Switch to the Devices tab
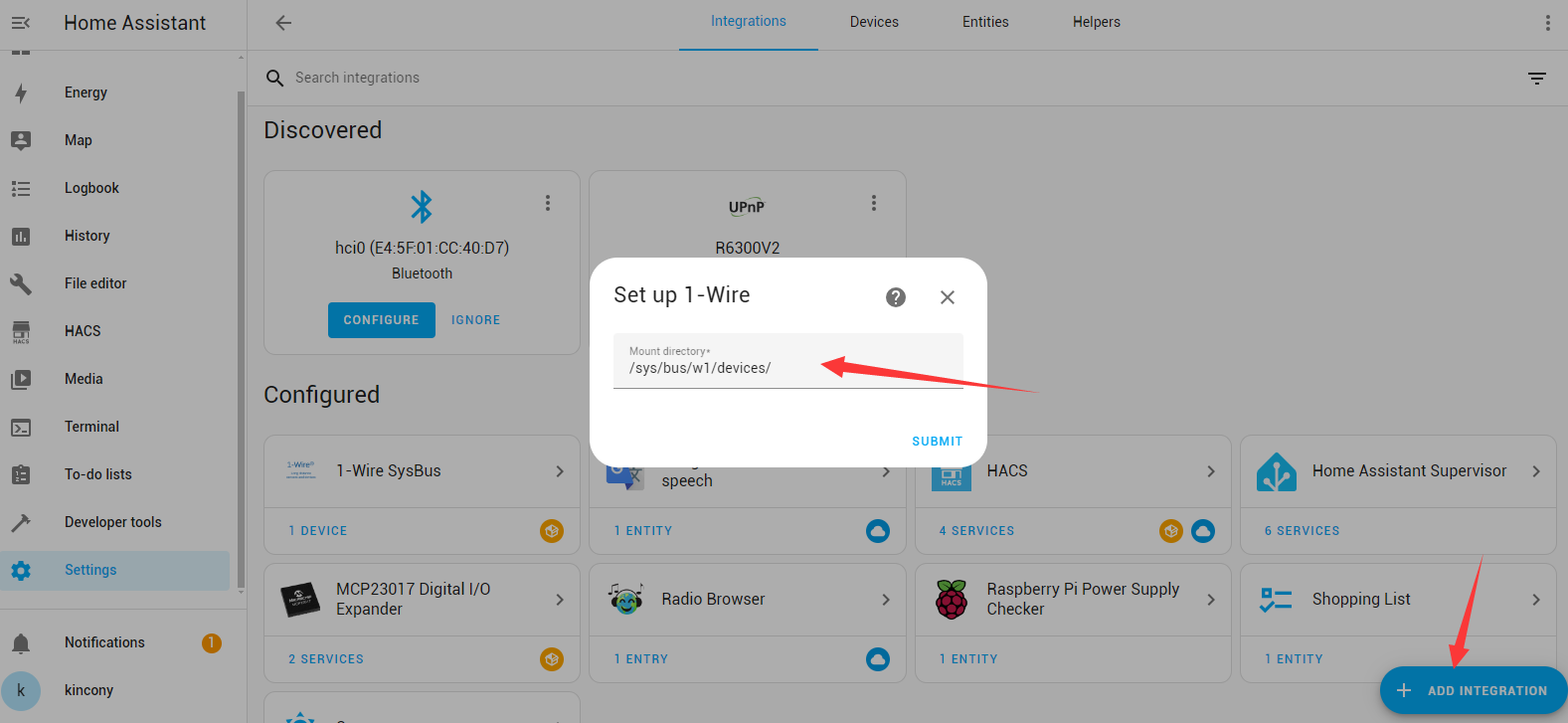 [x=874, y=22]
